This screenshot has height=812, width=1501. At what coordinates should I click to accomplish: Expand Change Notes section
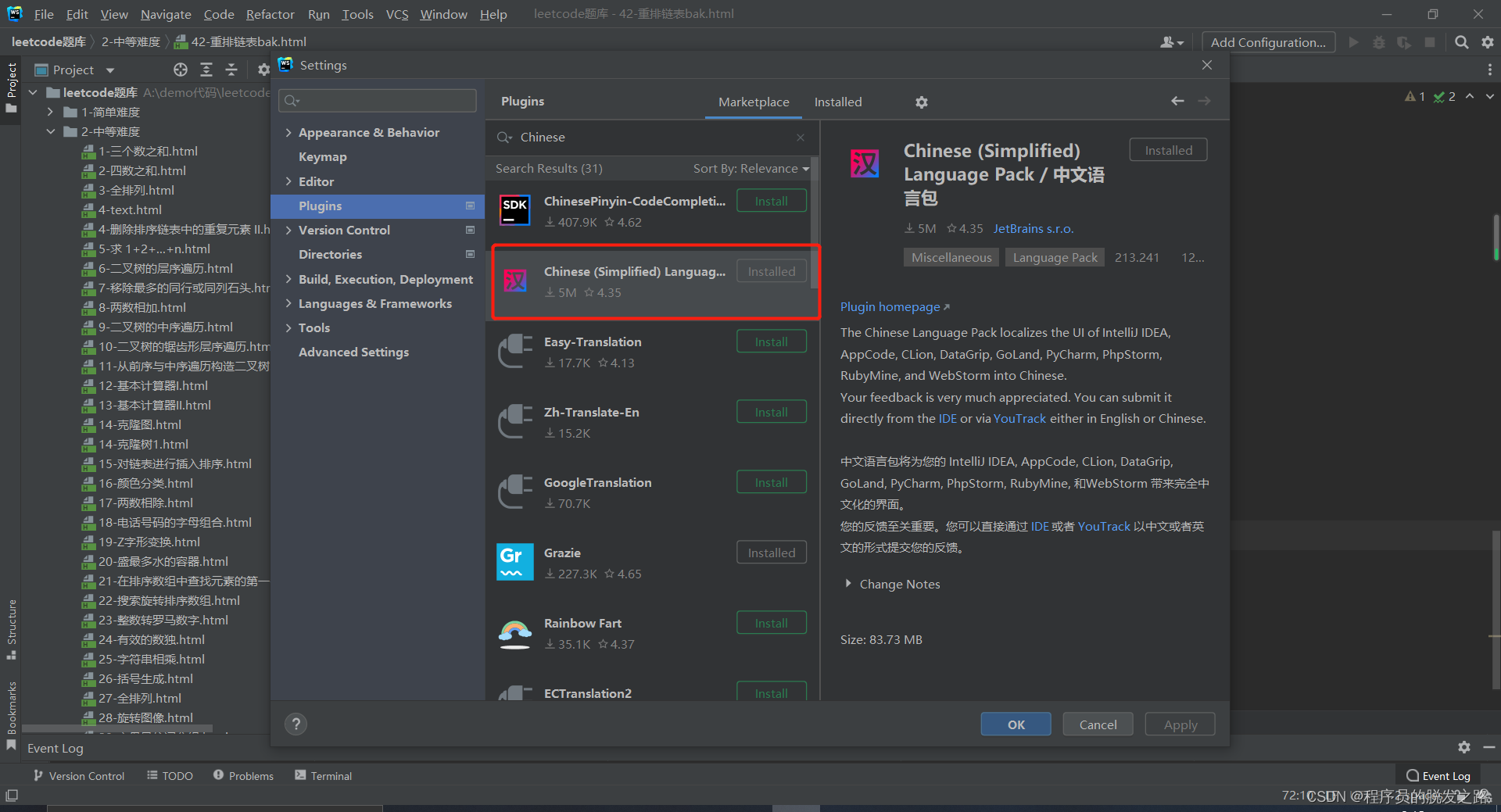point(847,584)
